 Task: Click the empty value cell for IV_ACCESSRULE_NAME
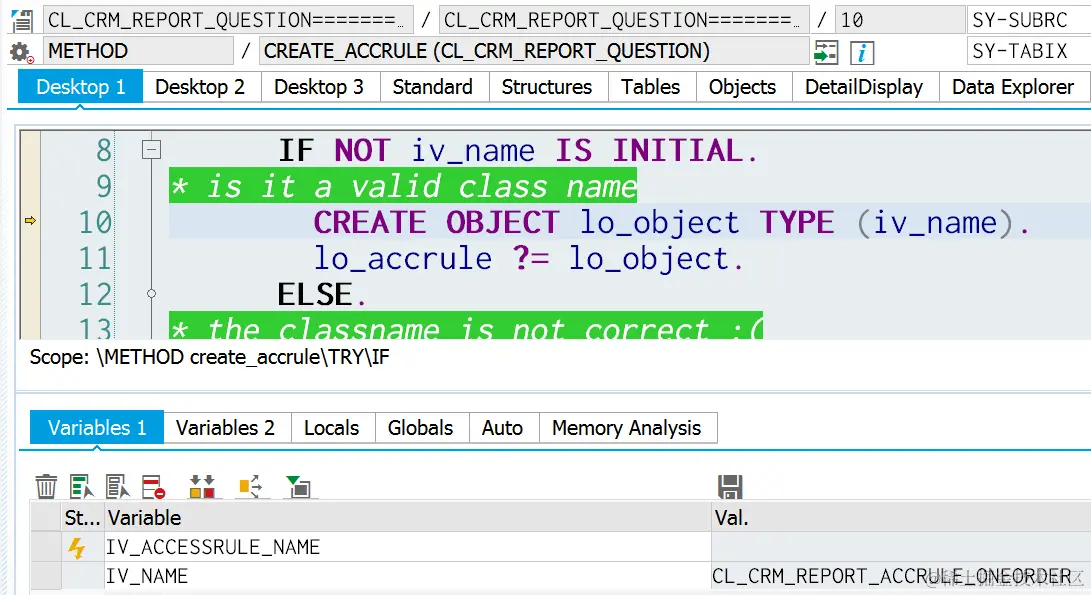[901, 548]
